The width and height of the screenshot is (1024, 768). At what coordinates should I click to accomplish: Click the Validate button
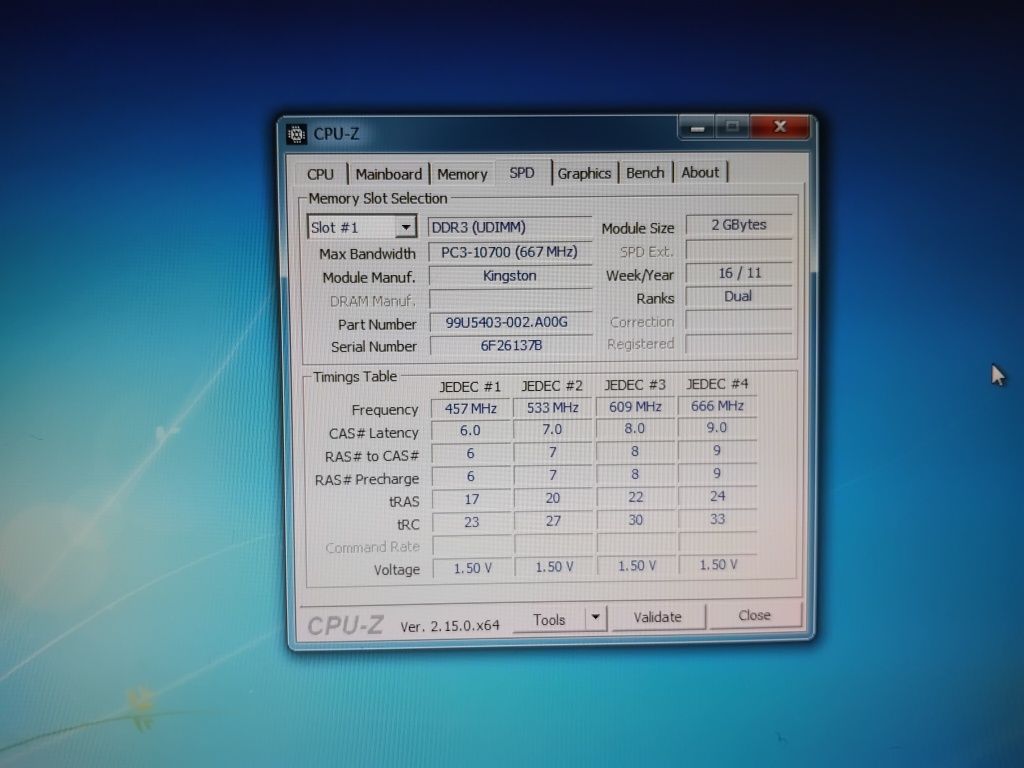[657, 617]
